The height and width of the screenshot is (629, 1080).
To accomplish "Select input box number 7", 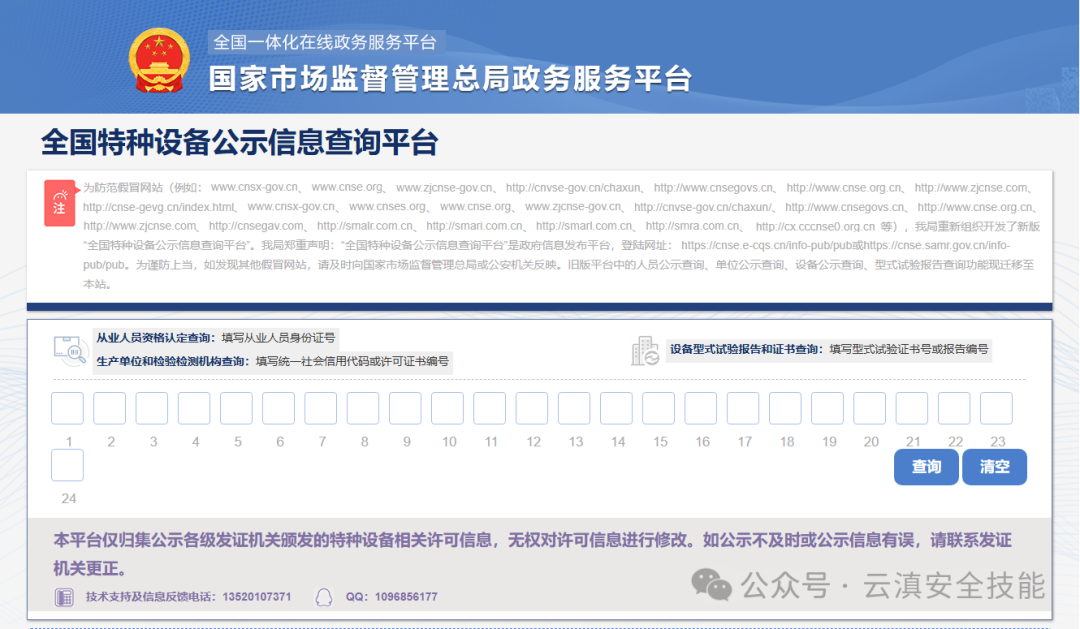I will tap(321, 409).
